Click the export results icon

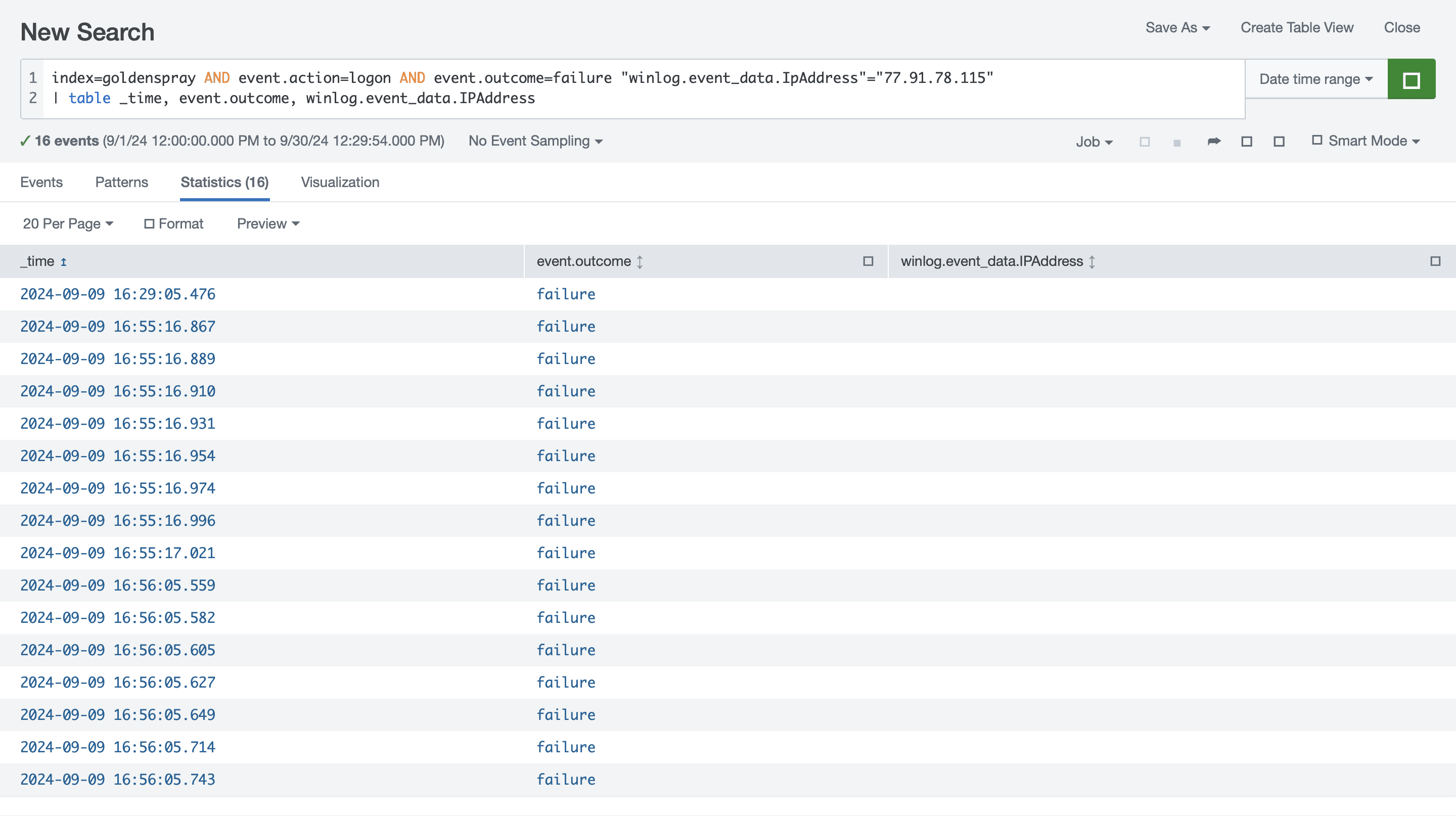1279,141
